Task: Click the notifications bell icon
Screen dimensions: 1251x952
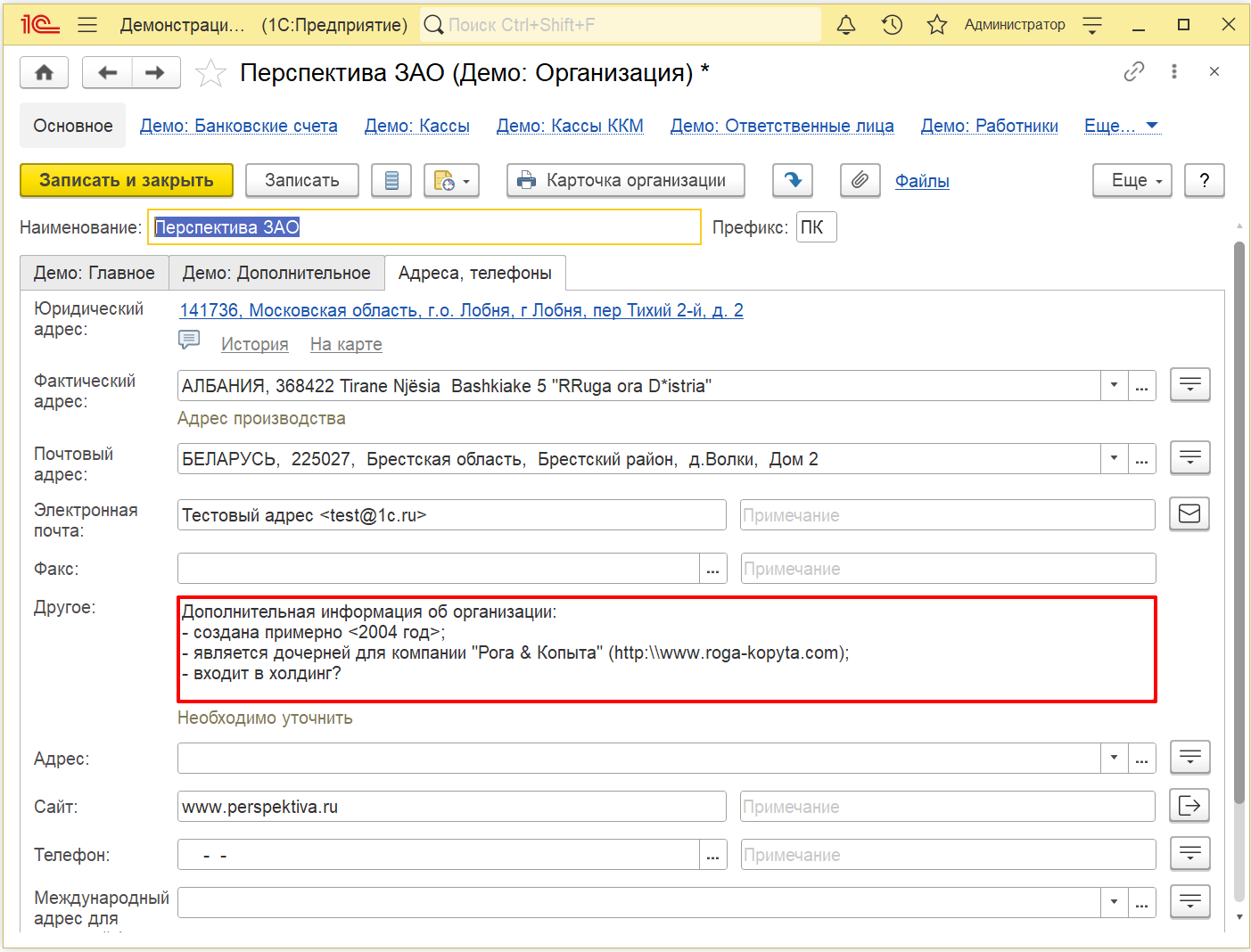Action: click(846, 25)
